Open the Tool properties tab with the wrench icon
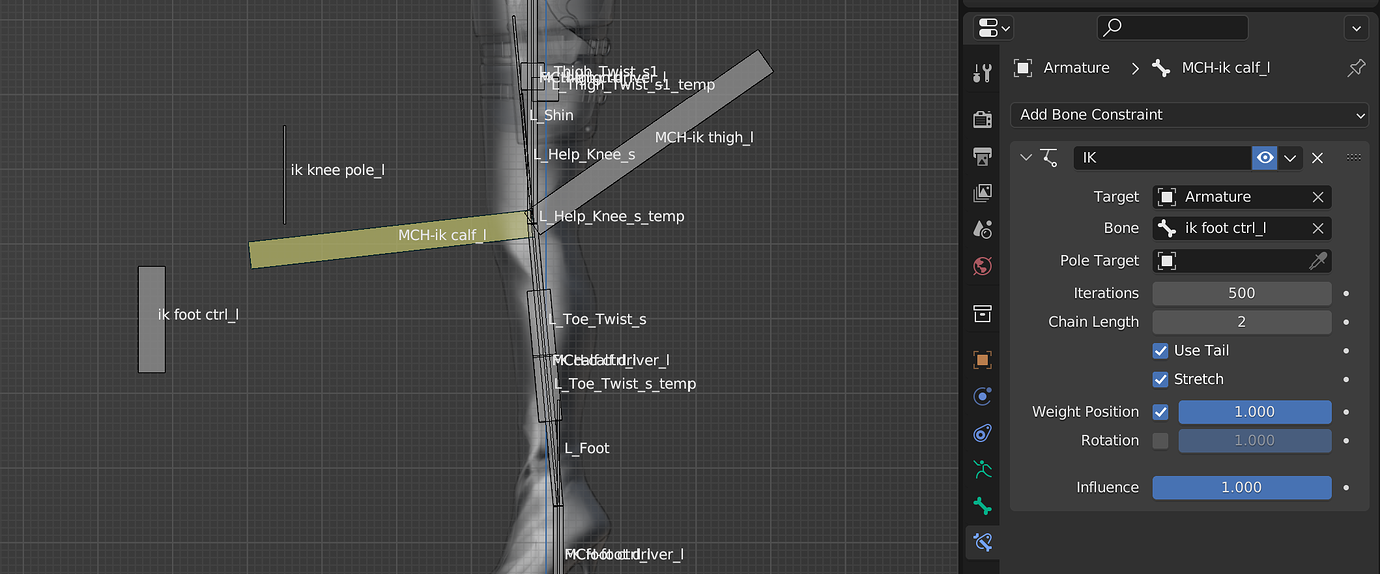 982,72
